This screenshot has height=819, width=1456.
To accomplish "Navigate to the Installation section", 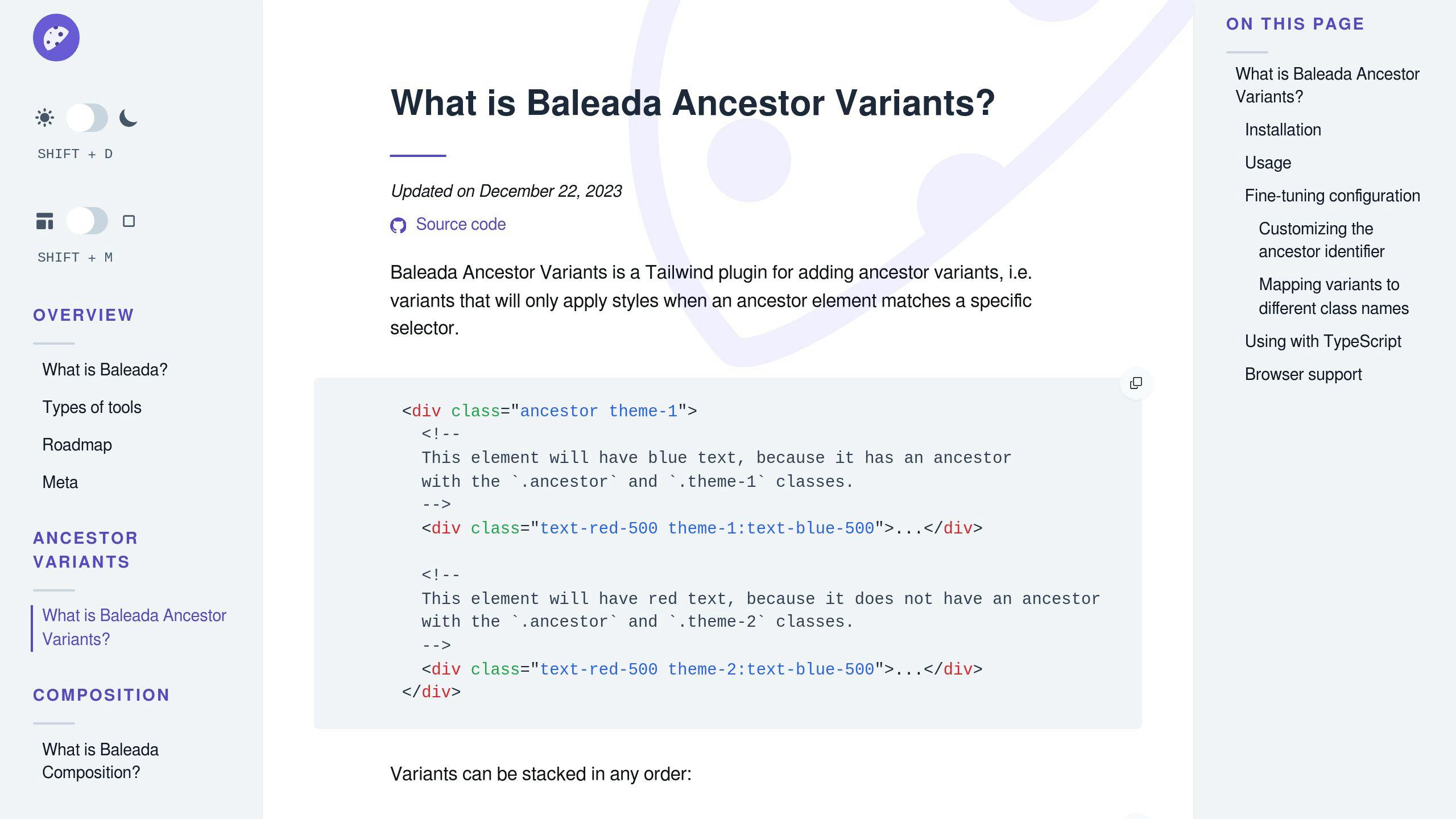I will coord(1282,130).
